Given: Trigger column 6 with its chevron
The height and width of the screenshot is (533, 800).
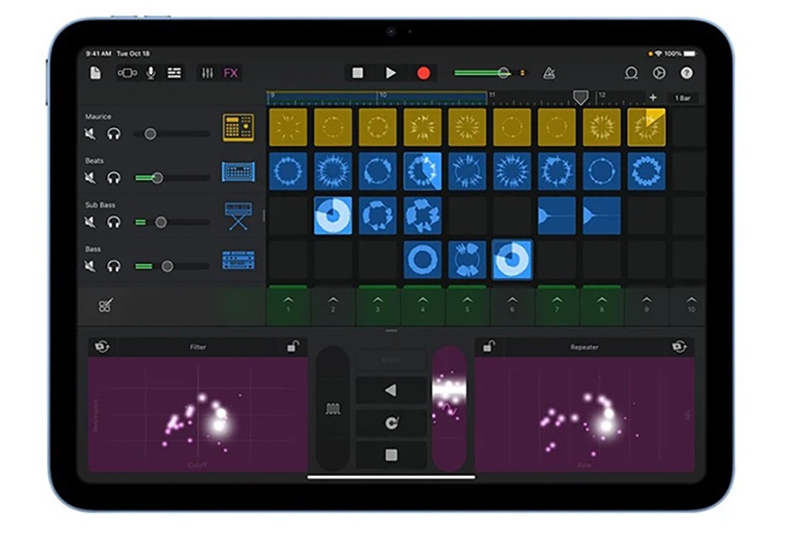Looking at the screenshot, I should tap(512, 305).
